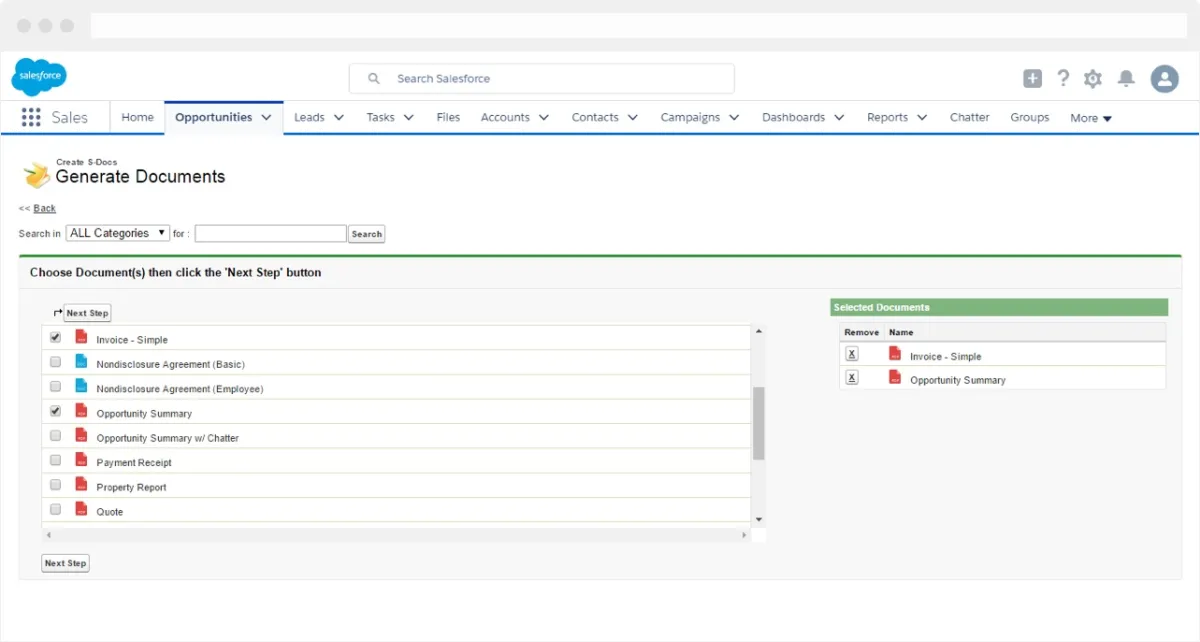1200x642 pixels.
Task: Remove Opportunity Summary from selected documents
Action: point(852,378)
